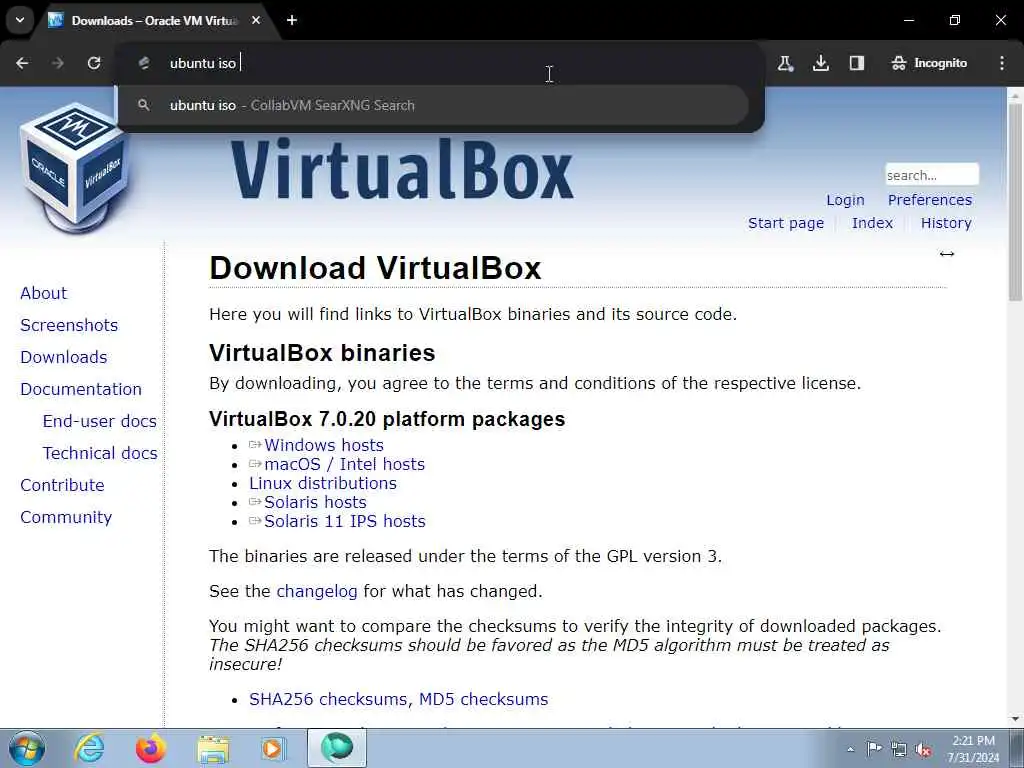
Task: Open the Action Center flag icon
Action: (x=874, y=749)
